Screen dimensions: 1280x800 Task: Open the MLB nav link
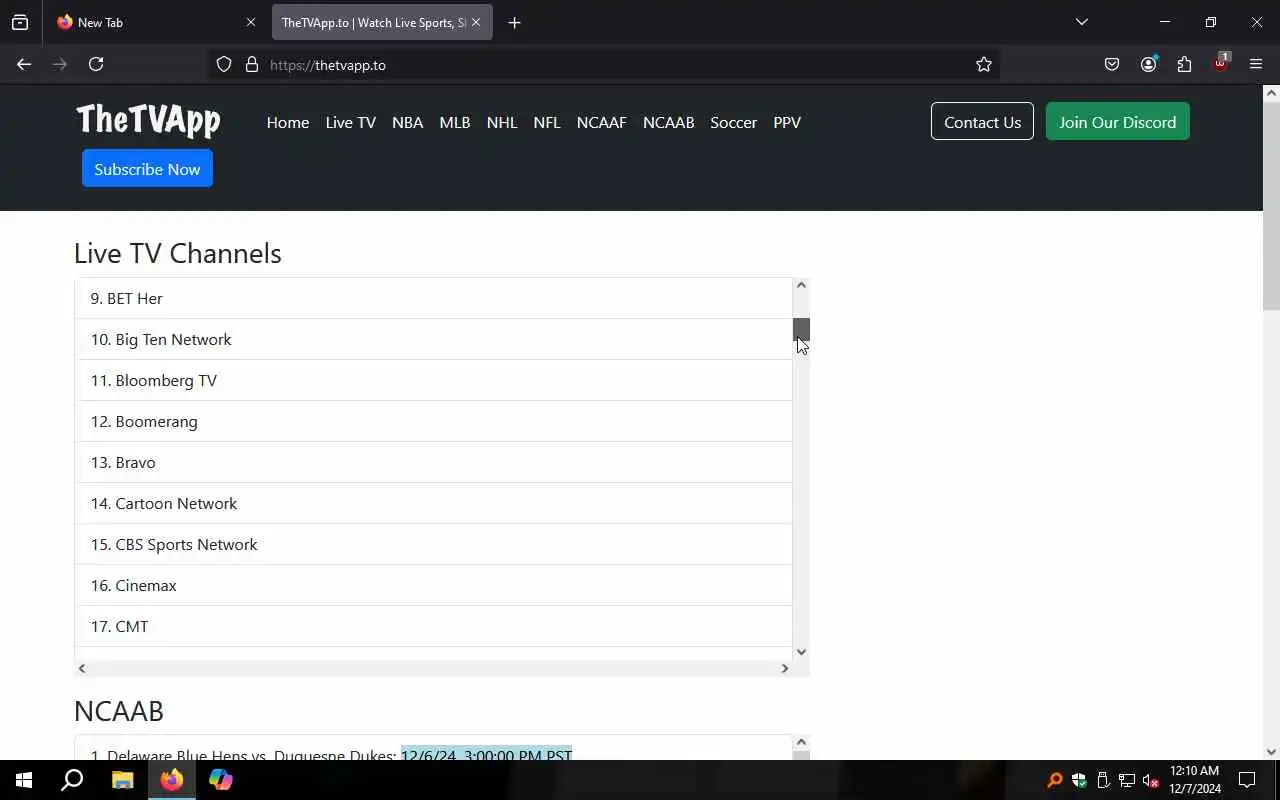click(x=455, y=122)
